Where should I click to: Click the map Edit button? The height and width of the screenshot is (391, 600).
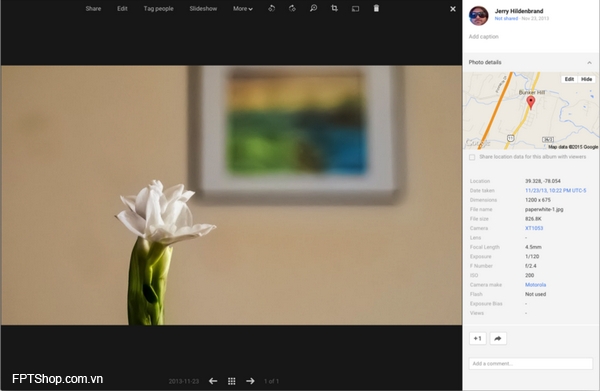tap(569, 79)
